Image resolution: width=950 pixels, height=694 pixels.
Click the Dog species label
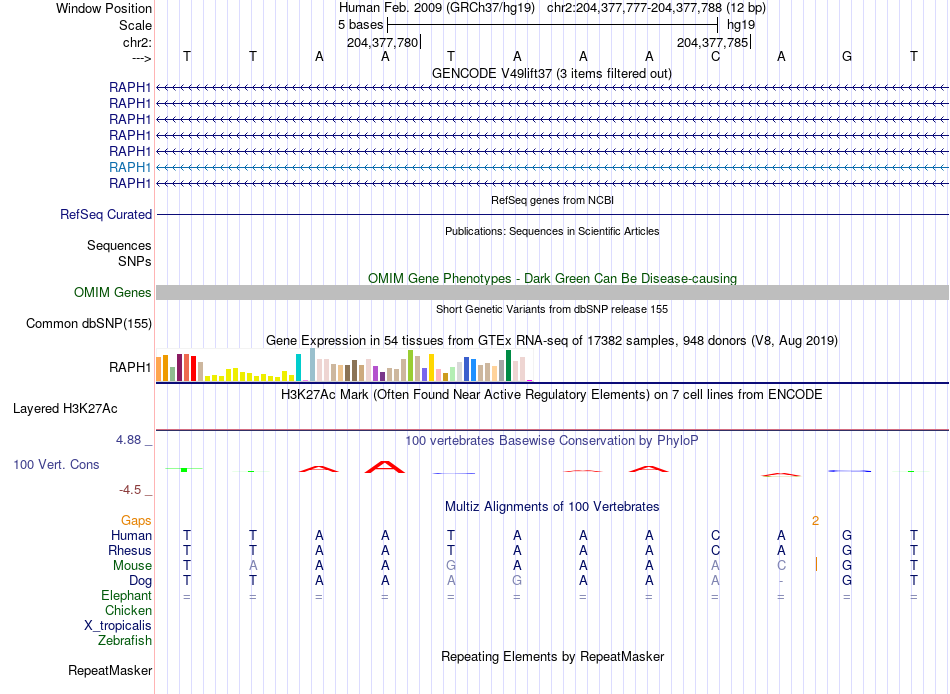(x=140, y=581)
